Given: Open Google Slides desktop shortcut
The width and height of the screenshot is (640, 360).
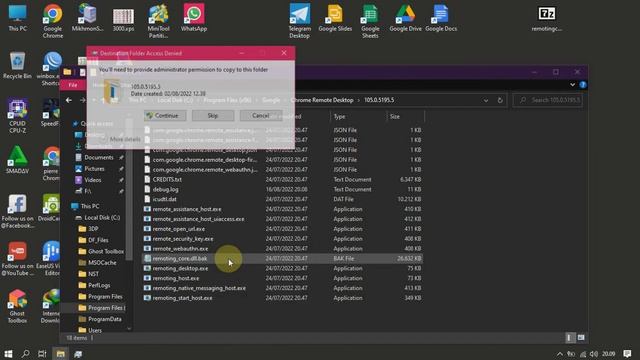Looking at the screenshot, I should 335,18.
